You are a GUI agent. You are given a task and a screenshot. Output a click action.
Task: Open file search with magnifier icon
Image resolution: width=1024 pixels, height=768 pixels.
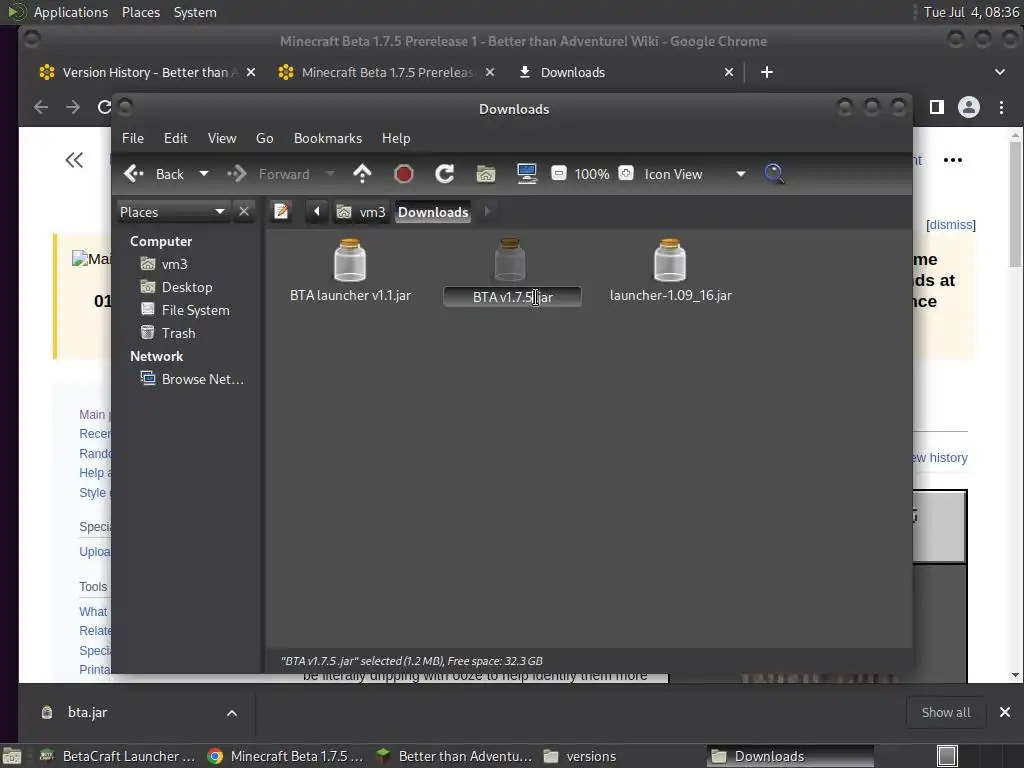(774, 174)
